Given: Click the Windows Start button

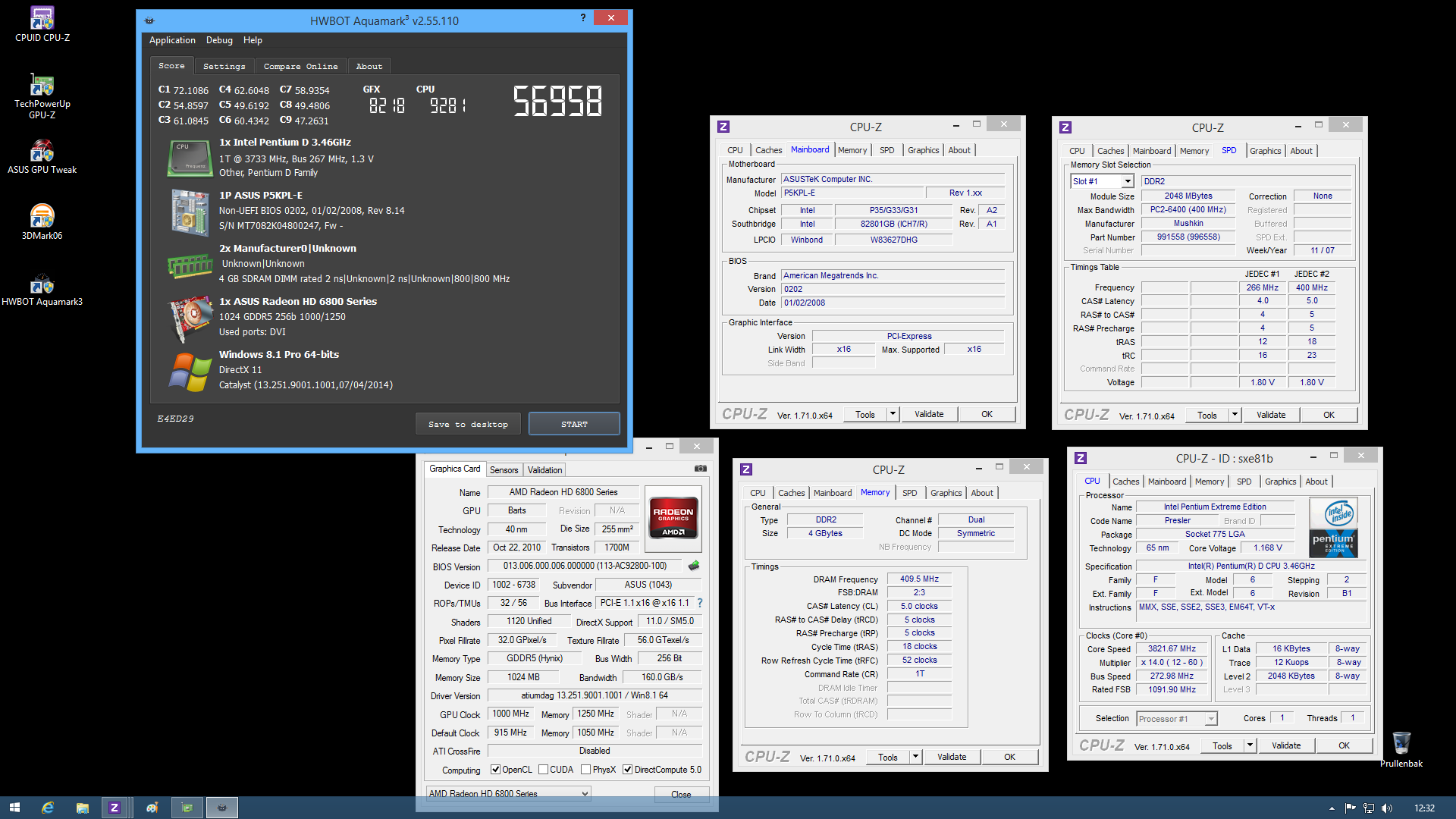Looking at the screenshot, I should point(14,808).
